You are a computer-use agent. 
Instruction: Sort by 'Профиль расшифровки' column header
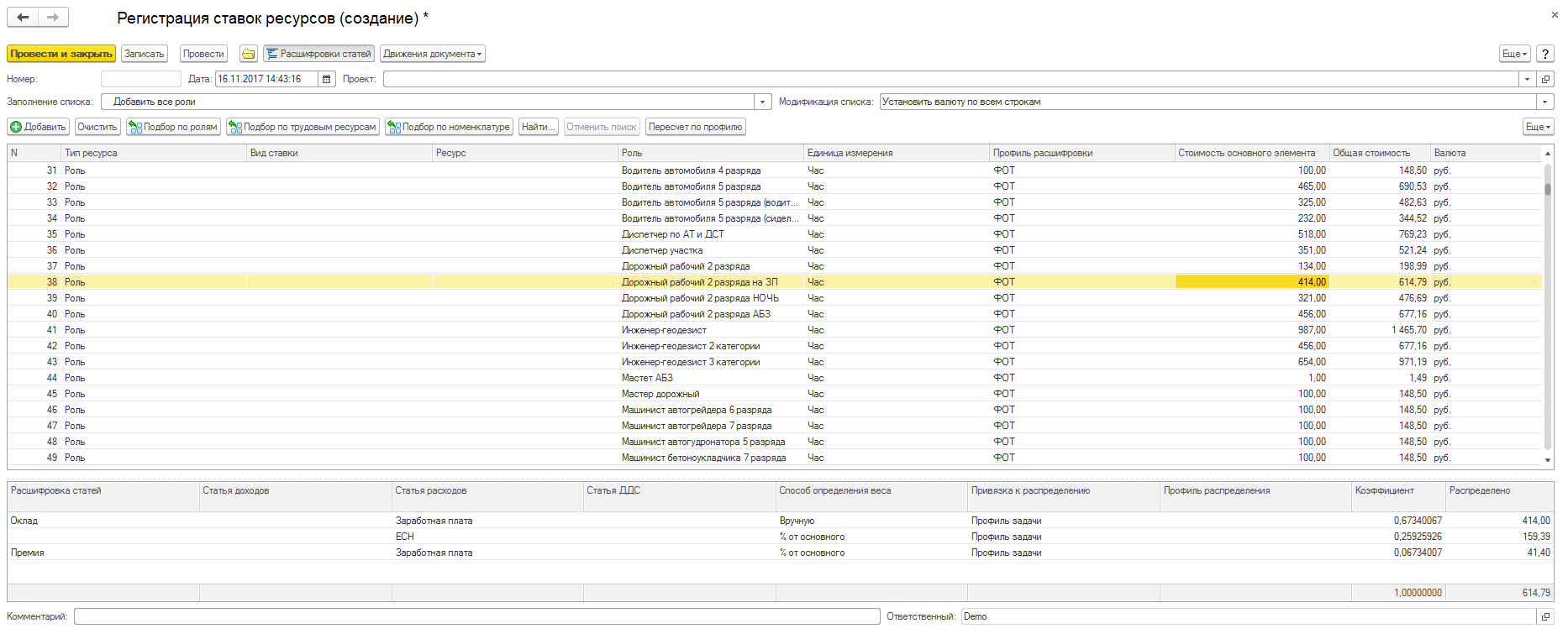tap(1082, 153)
